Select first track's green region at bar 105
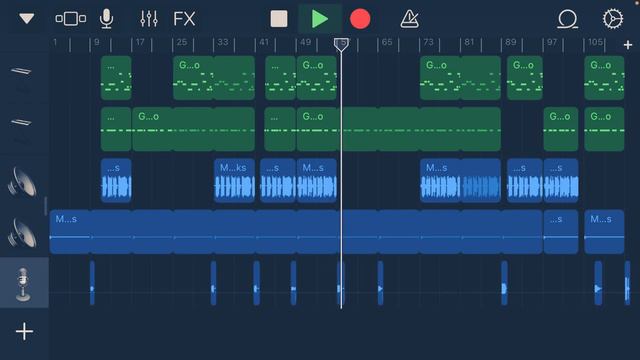Viewport: 640px width, 360px height. (604, 78)
